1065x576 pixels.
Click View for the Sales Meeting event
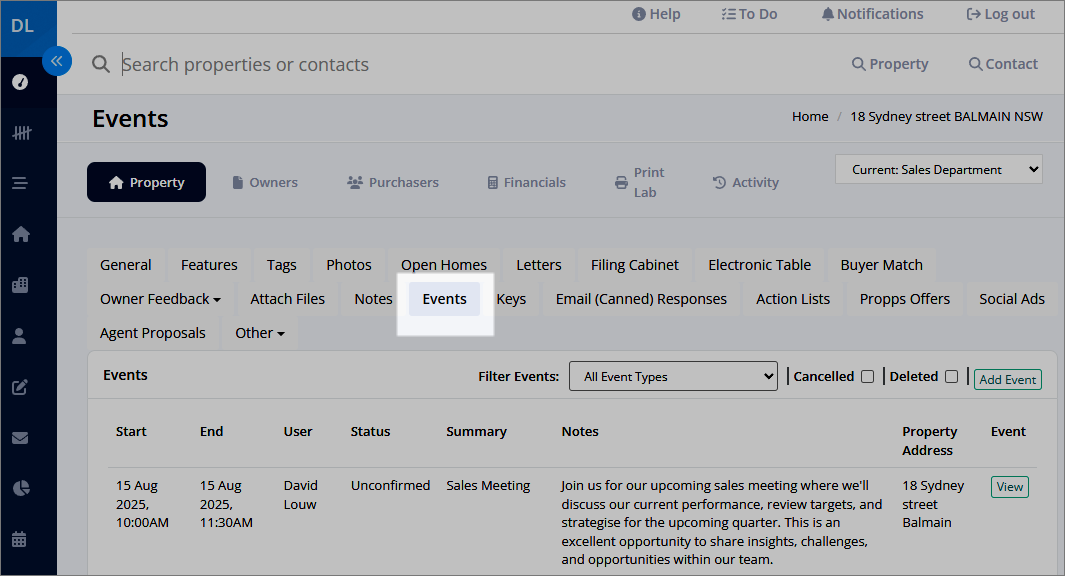tap(1009, 487)
